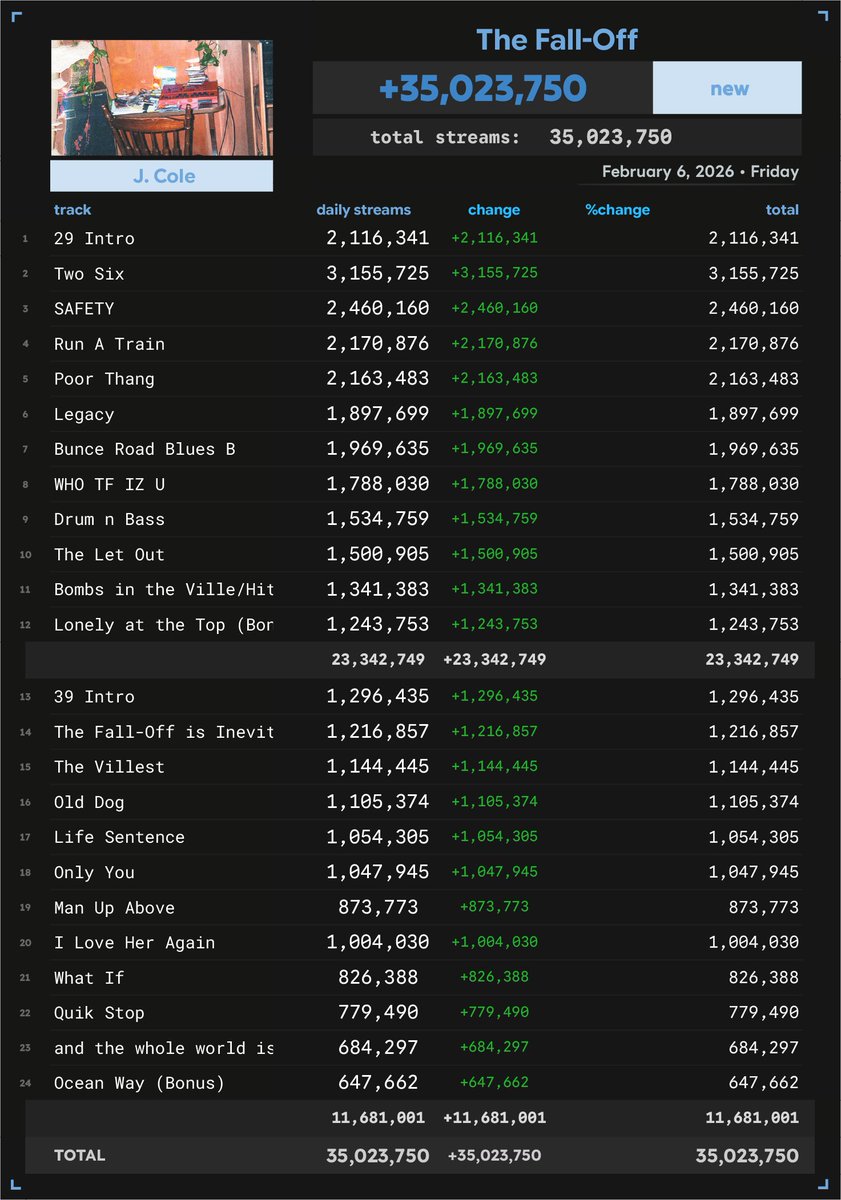Select the 29 Intro track name
841x1200 pixels.
(x=94, y=239)
